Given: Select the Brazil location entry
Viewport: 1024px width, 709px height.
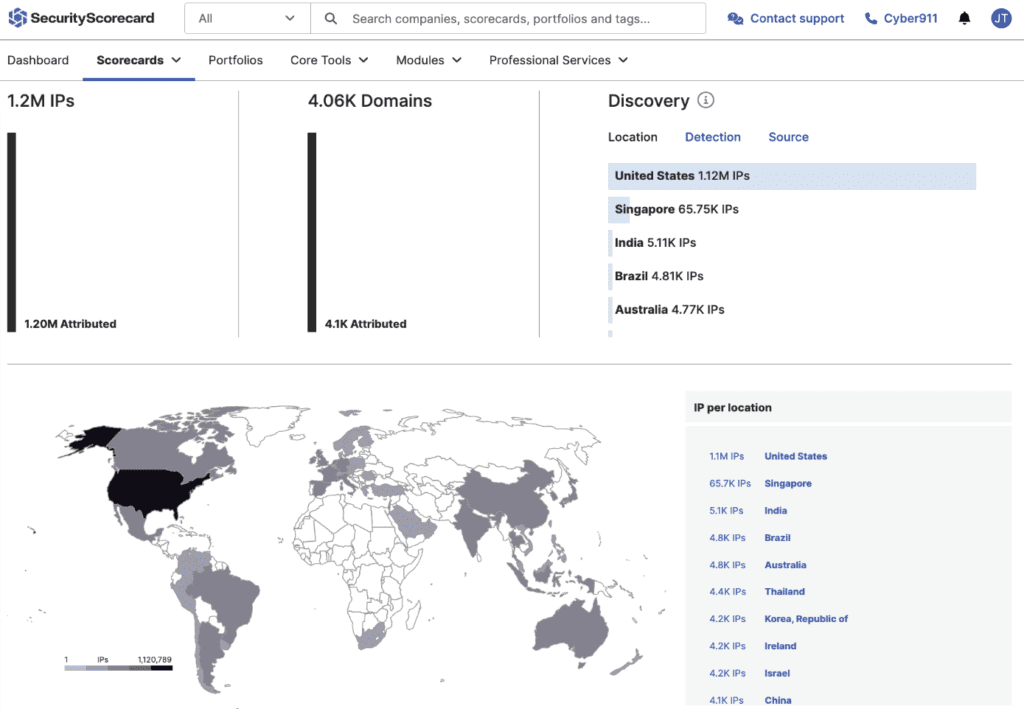Looking at the screenshot, I should [x=657, y=275].
